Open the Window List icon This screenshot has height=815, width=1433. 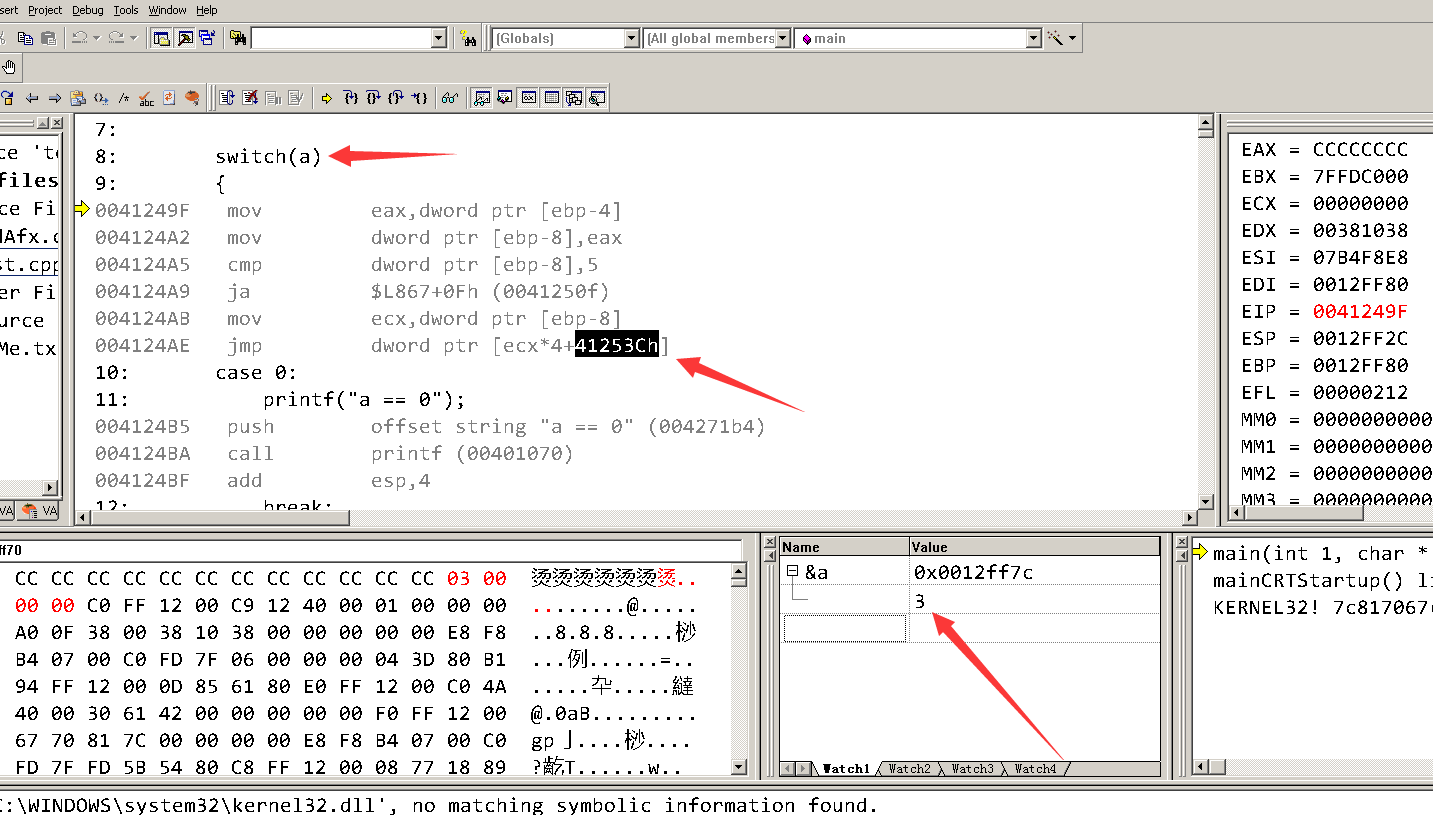[x=207, y=38]
